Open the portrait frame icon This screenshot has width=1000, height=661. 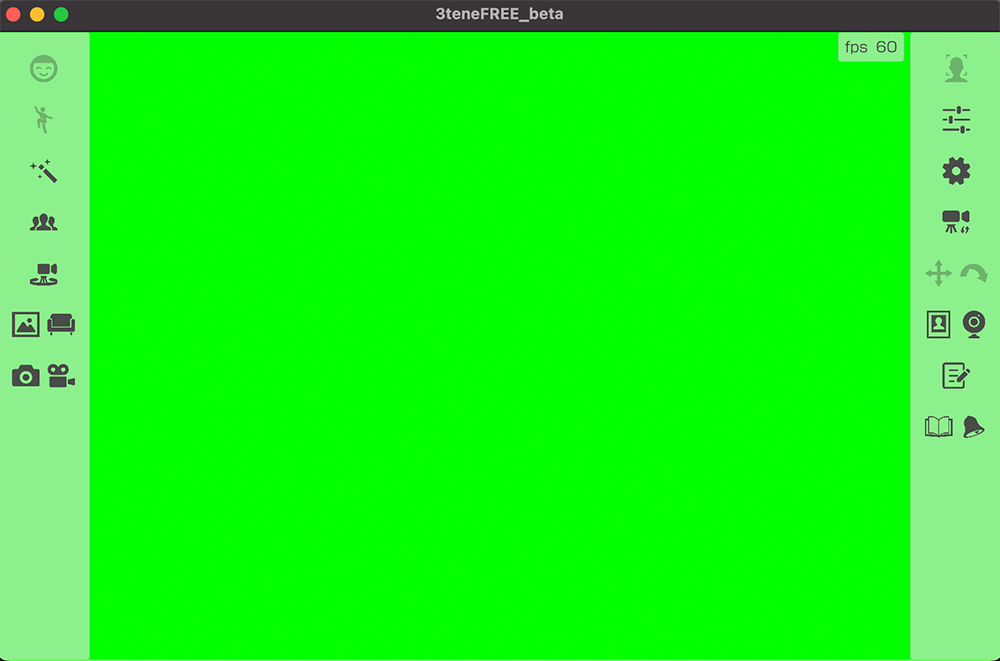938,324
